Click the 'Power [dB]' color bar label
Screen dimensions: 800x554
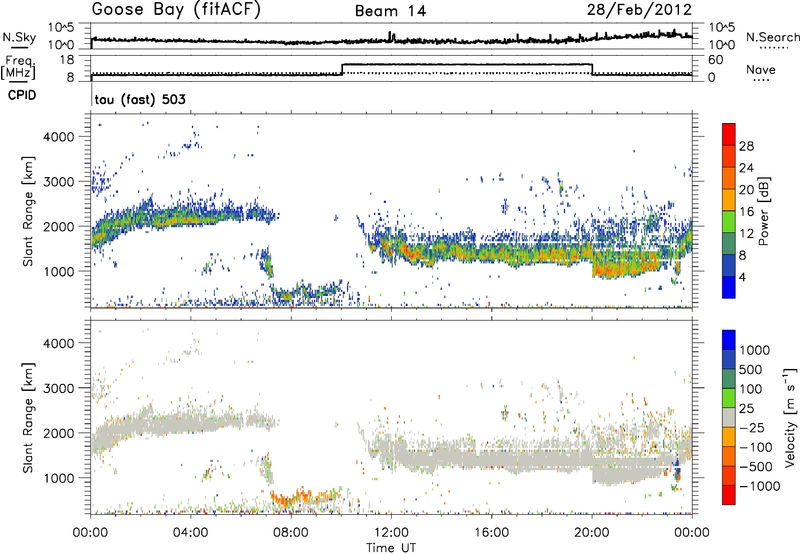(764, 211)
